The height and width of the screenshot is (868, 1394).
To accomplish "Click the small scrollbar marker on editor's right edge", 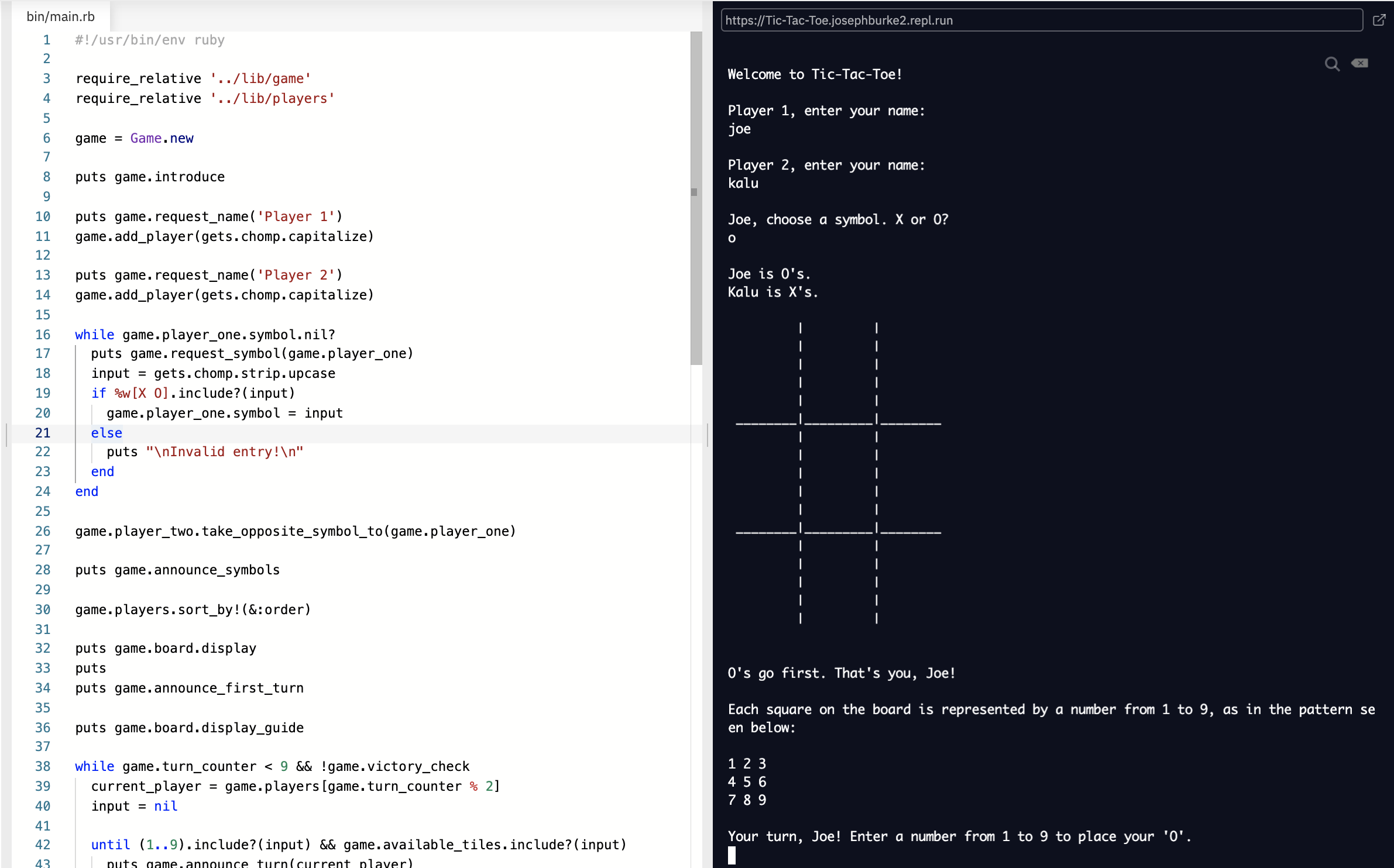I will (x=694, y=192).
